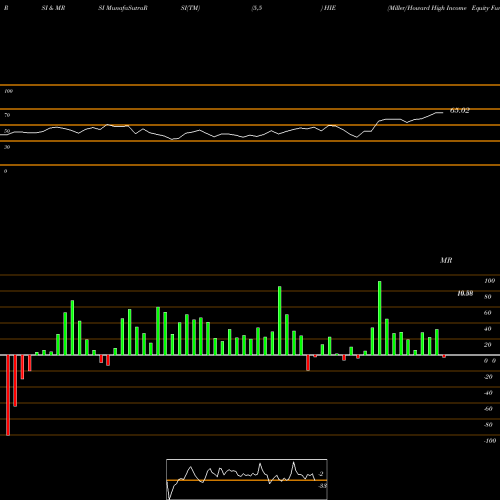Click the MR axis label -60

(x=488, y=409)
